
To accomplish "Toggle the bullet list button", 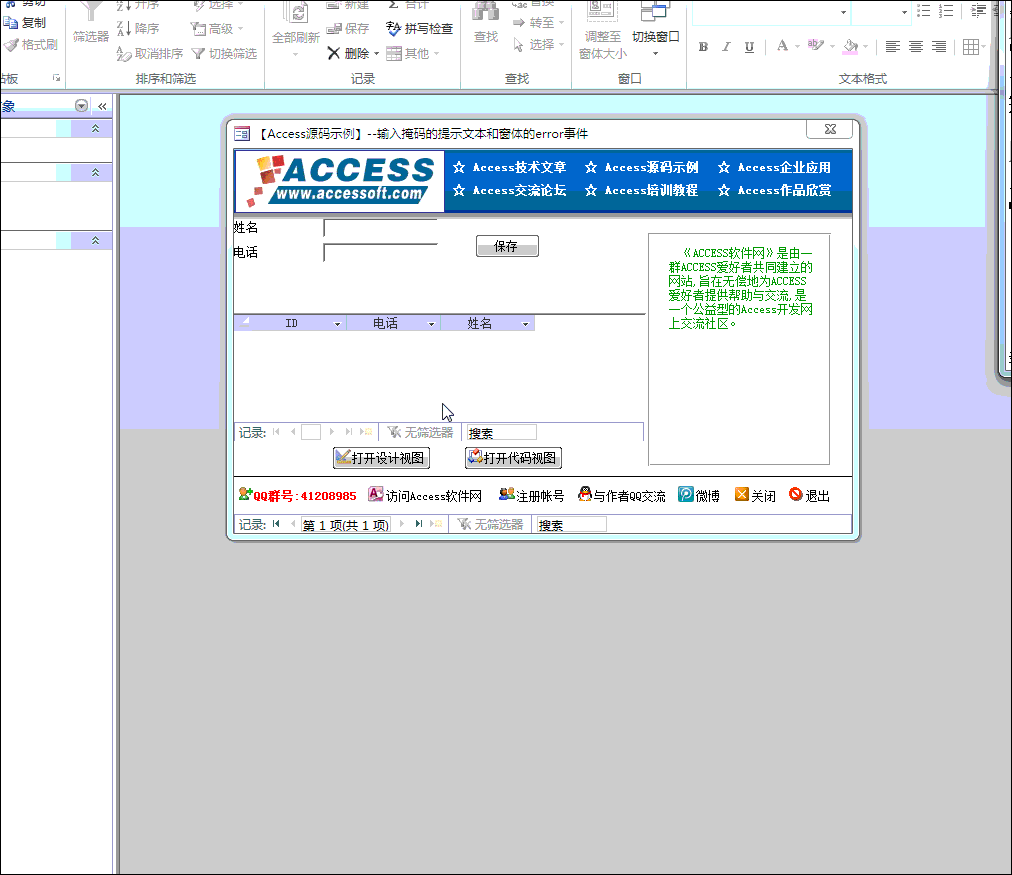I will (x=924, y=10).
